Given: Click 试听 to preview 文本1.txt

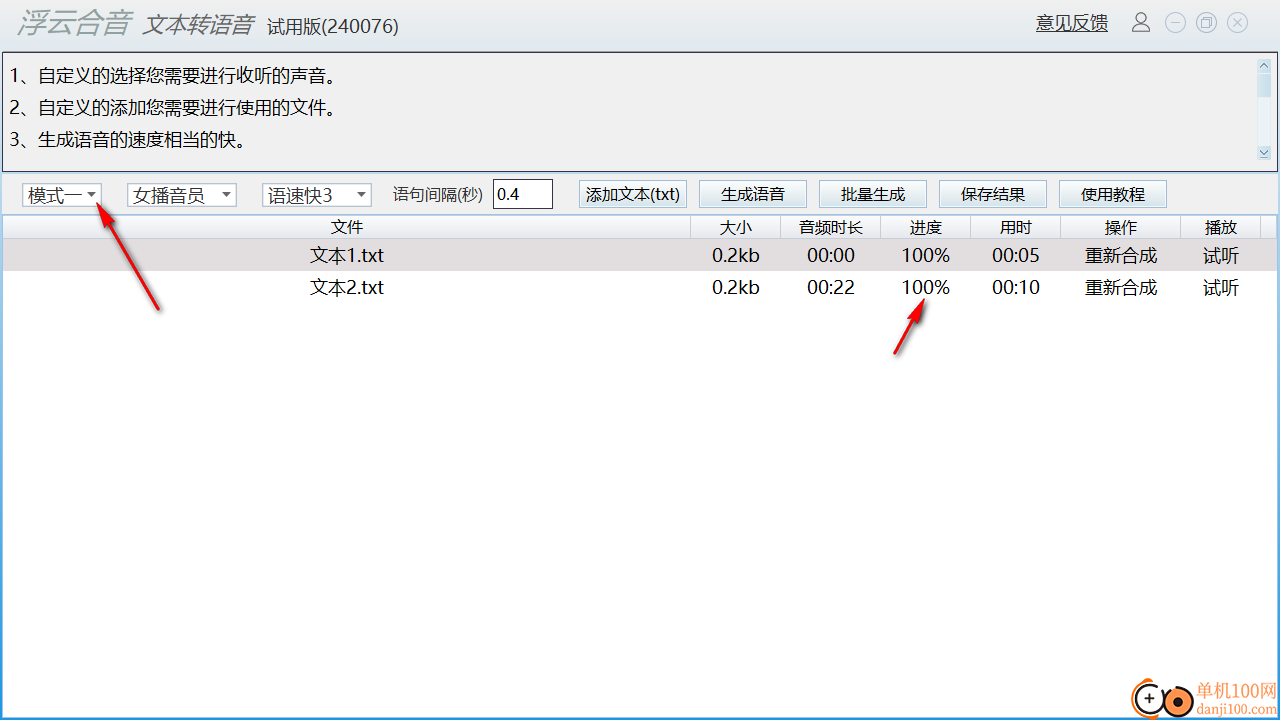Looking at the screenshot, I should (1221, 256).
